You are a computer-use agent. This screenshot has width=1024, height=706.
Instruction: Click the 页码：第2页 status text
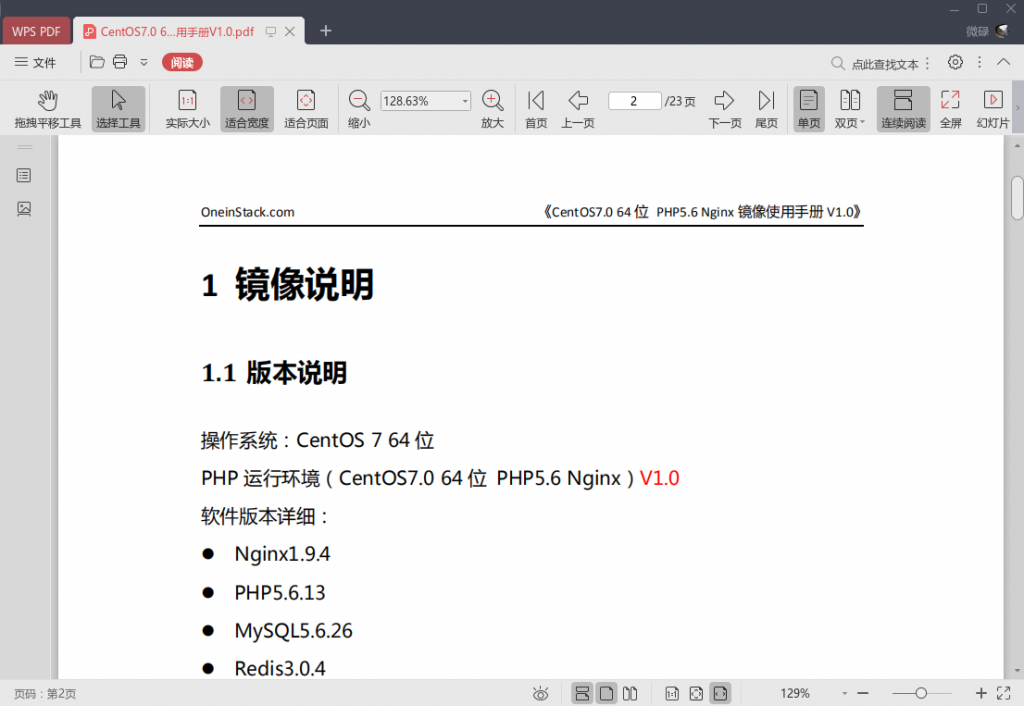44,694
